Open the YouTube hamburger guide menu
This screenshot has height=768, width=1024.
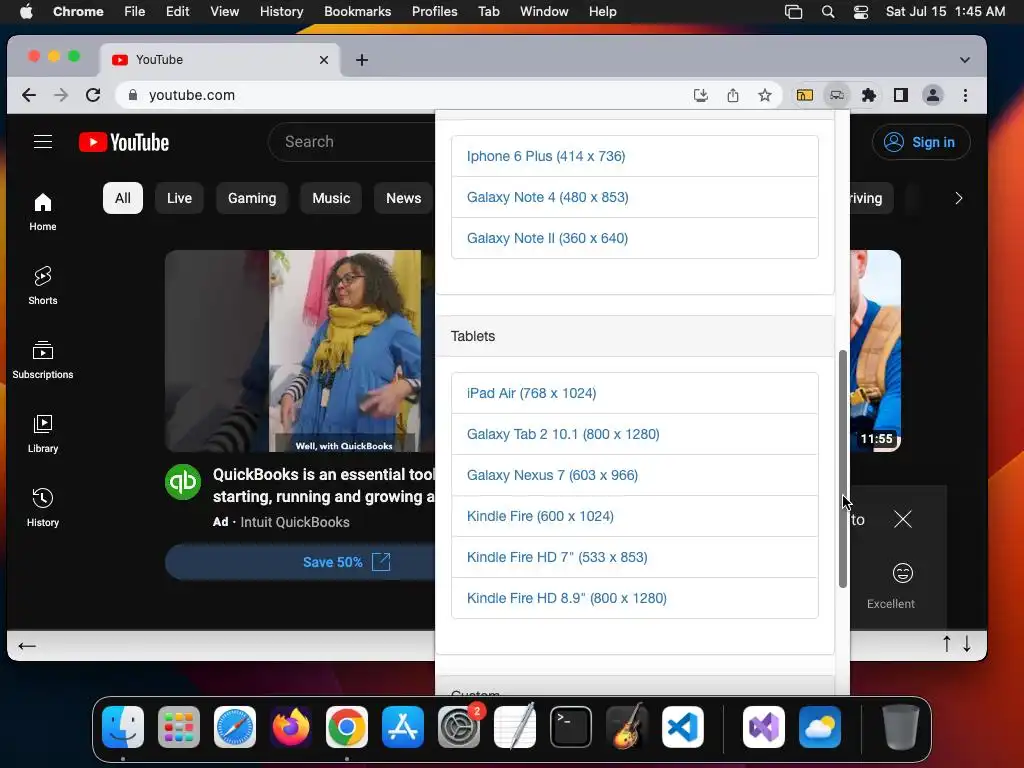43,142
